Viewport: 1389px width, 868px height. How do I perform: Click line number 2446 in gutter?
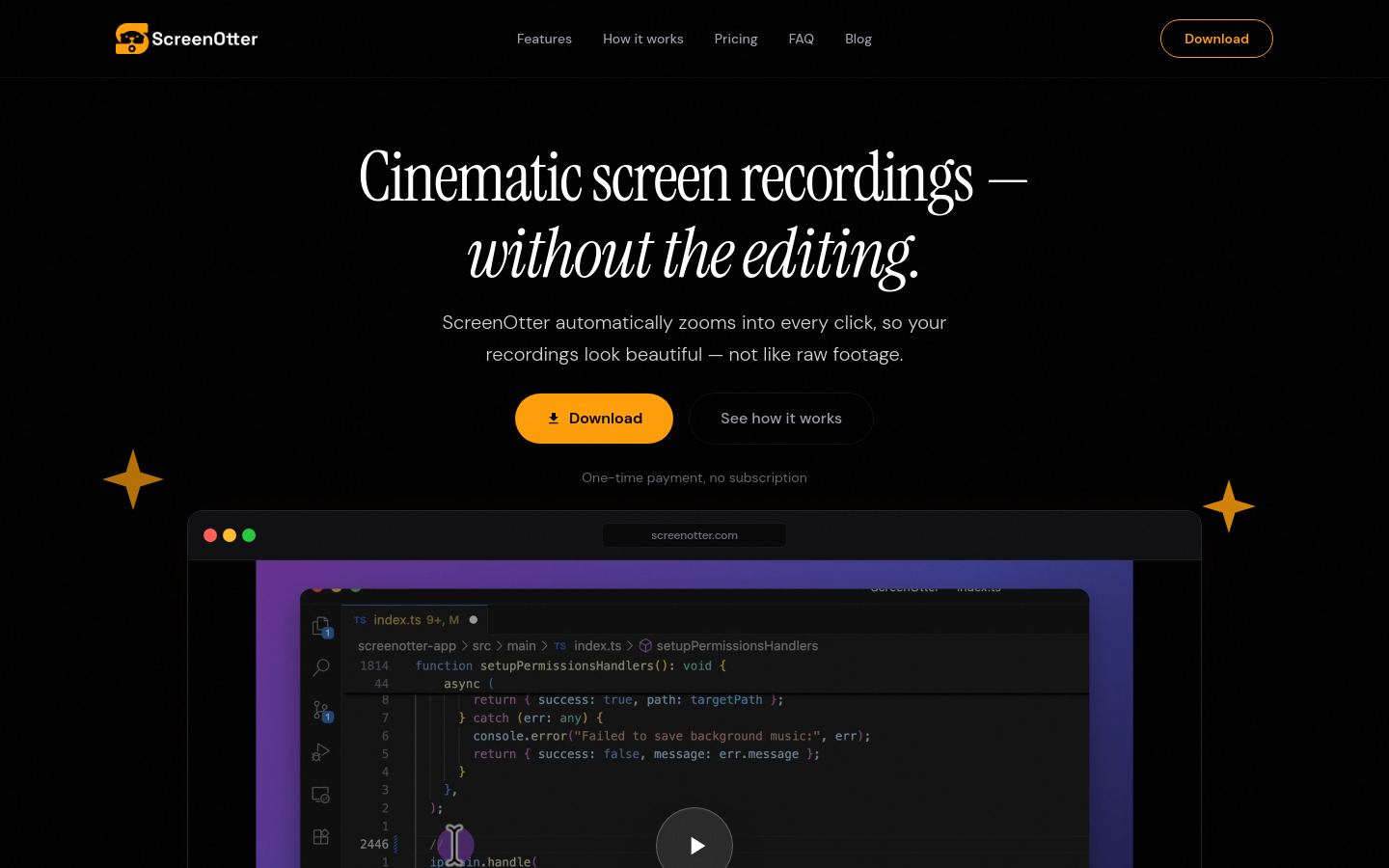[374, 844]
